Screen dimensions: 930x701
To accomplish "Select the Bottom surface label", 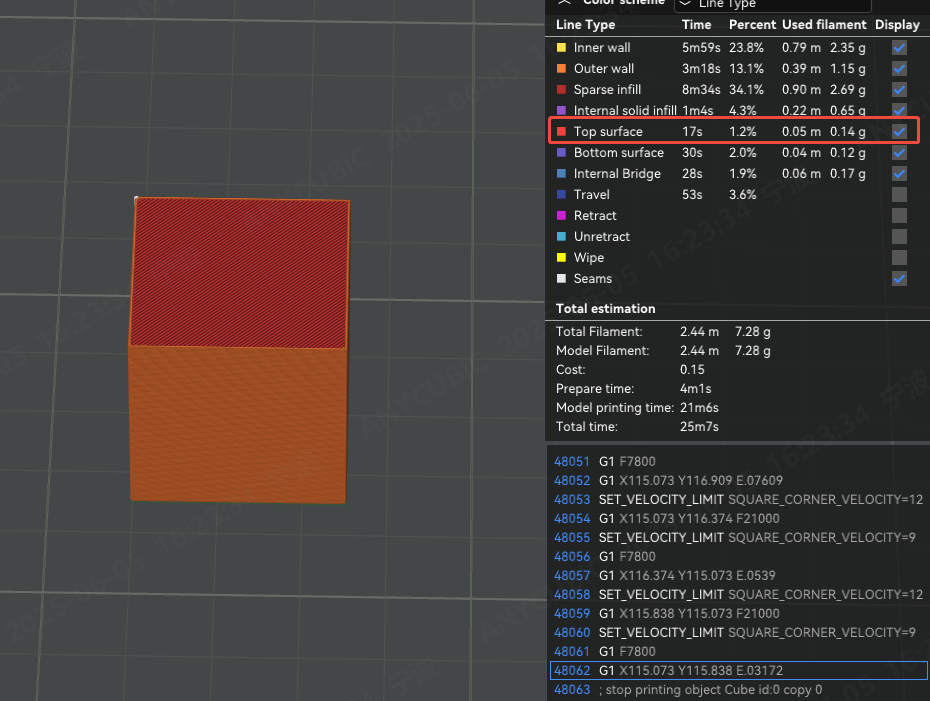I will (x=619, y=152).
